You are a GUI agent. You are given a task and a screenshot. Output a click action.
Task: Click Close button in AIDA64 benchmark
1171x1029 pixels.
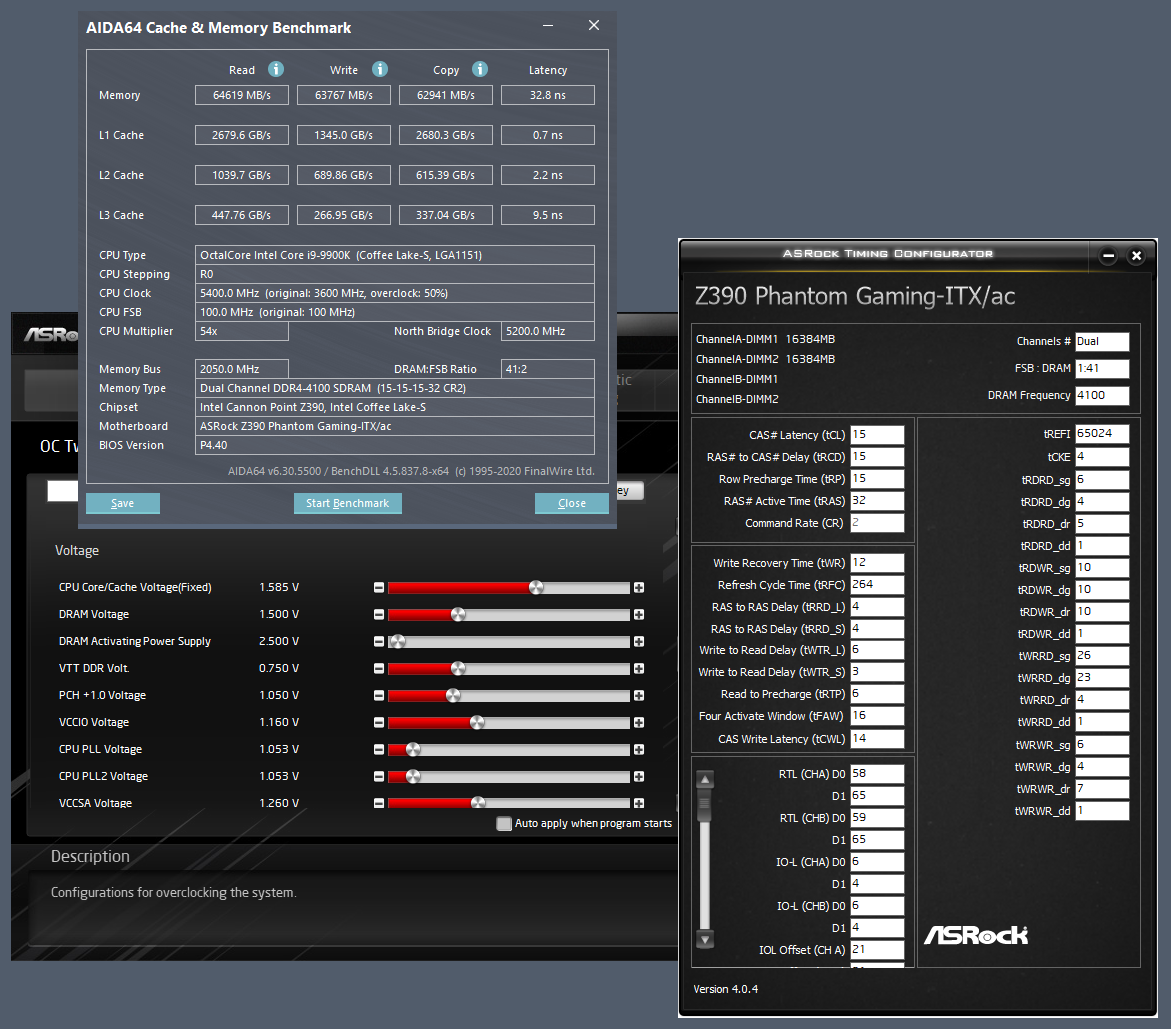(571, 503)
